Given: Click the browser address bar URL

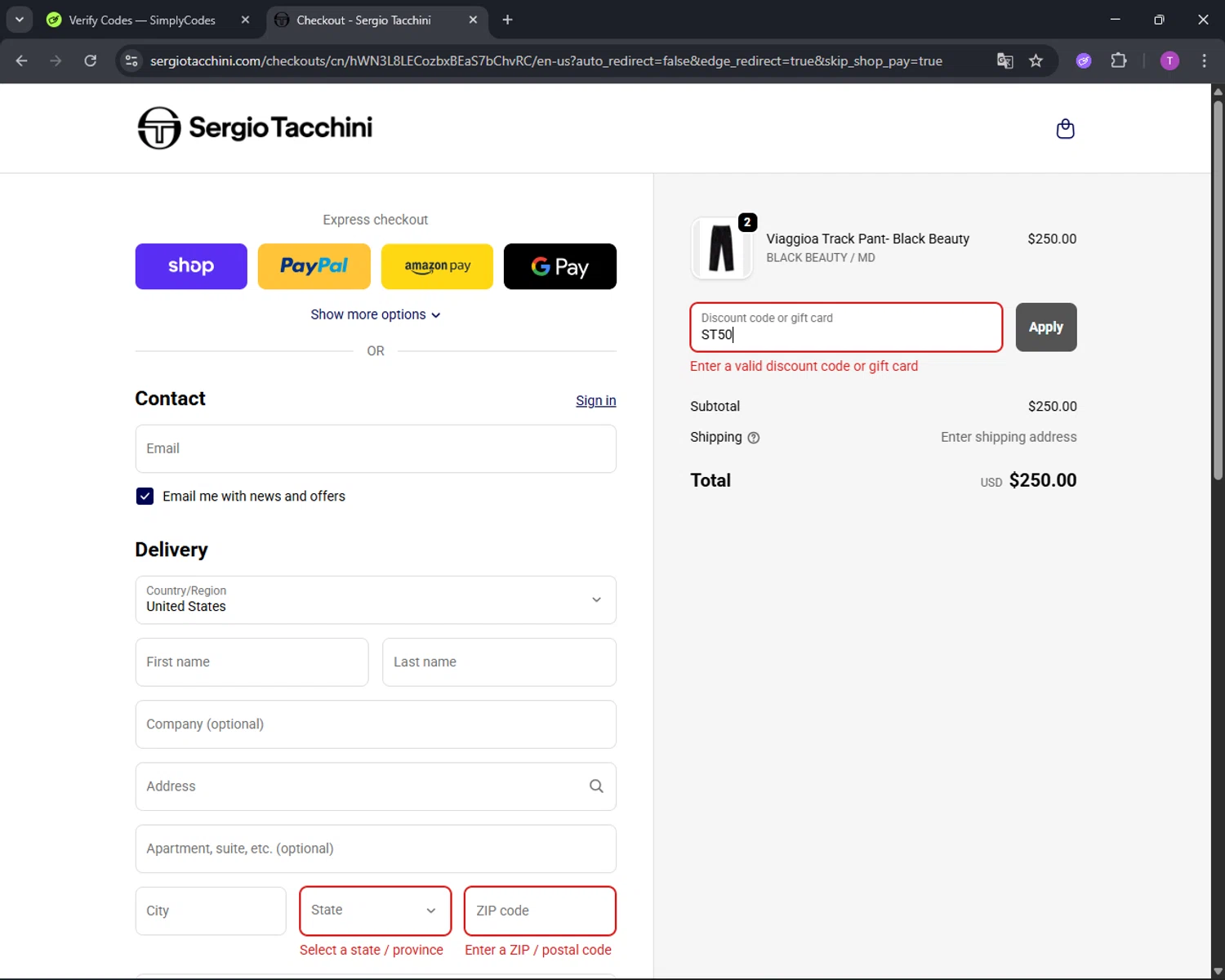Looking at the screenshot, I should [x=546, y=60].
